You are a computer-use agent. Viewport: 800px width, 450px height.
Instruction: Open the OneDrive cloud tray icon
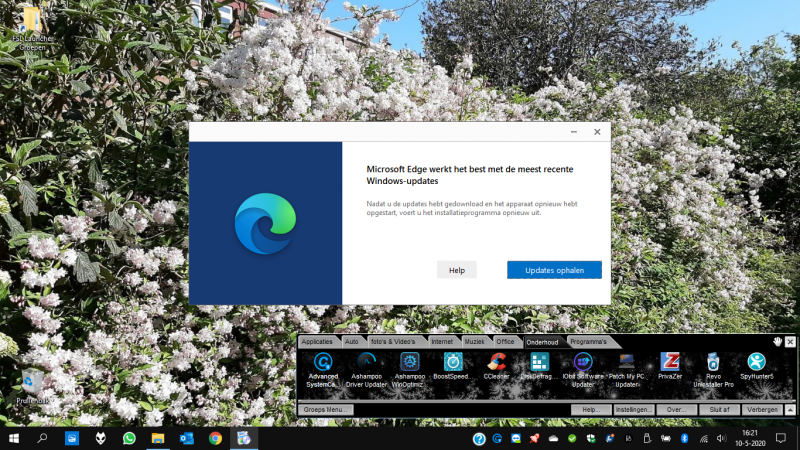(x=553, y=438)
